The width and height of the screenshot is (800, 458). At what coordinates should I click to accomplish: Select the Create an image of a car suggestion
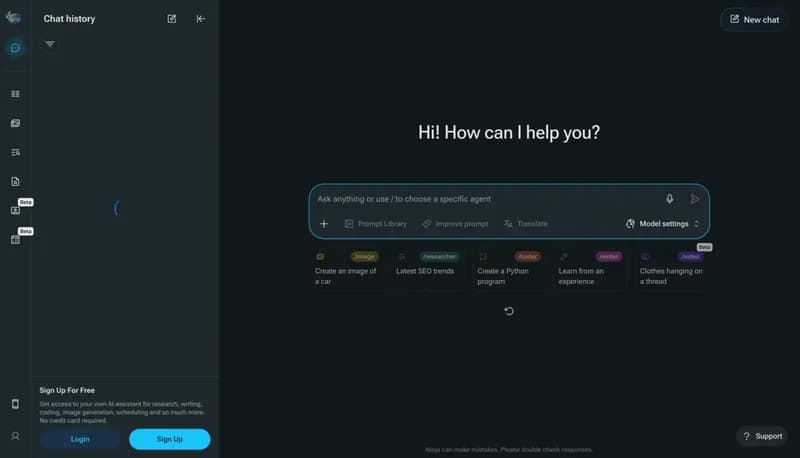[346, 269]
